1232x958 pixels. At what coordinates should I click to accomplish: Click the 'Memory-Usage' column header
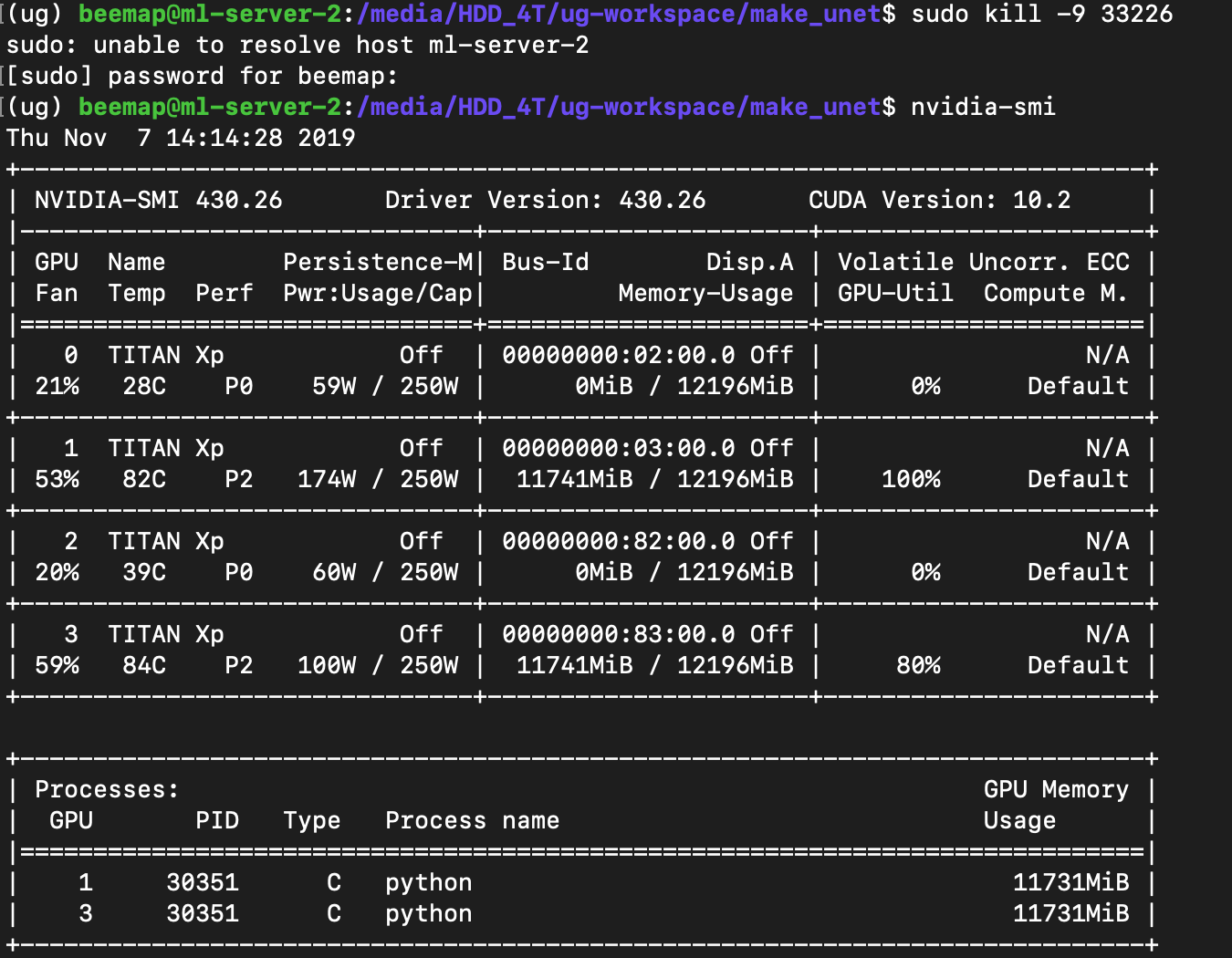[x=706, y=293]
